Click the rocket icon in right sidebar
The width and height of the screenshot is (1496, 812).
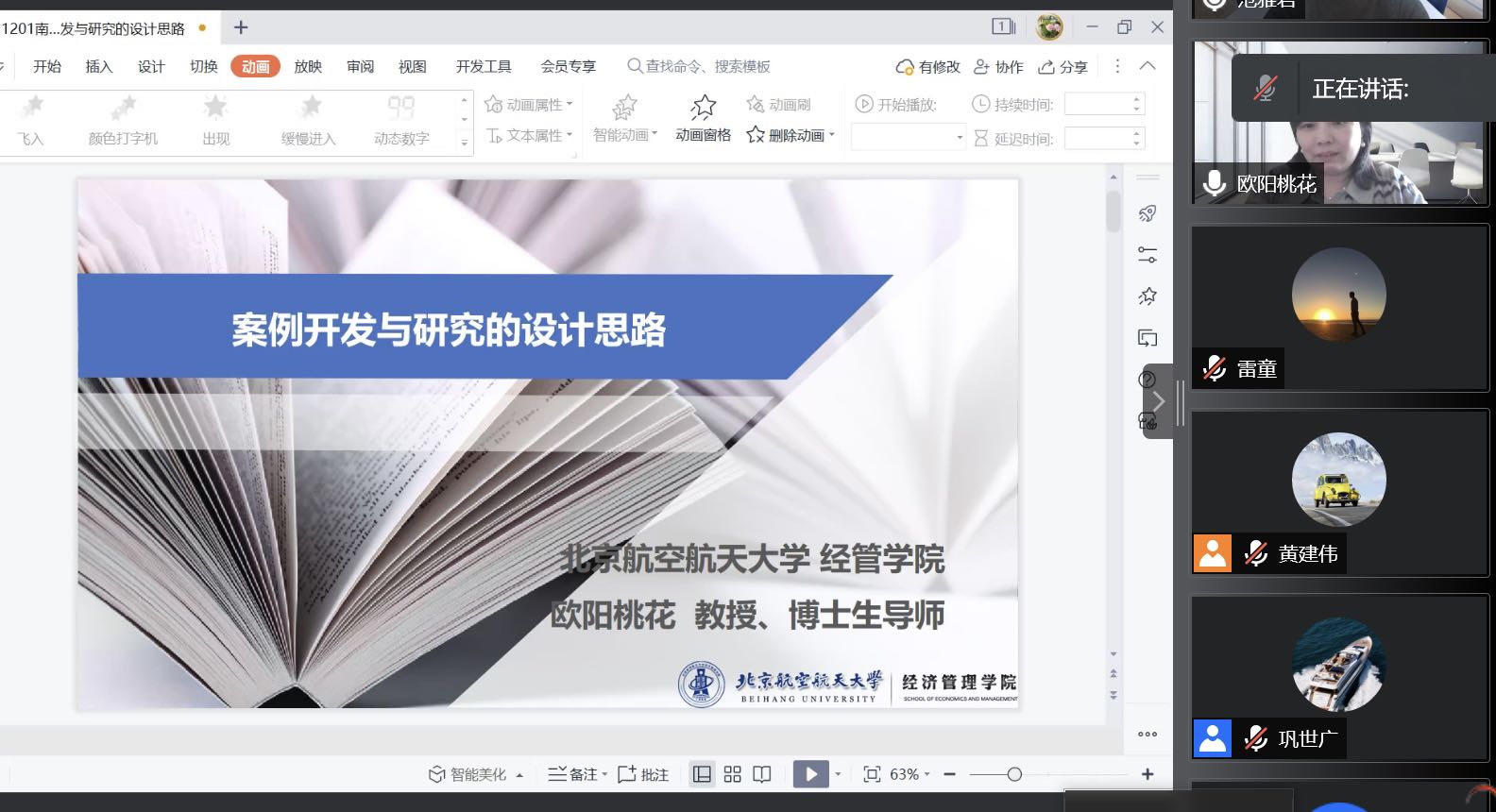(1147, 213)
